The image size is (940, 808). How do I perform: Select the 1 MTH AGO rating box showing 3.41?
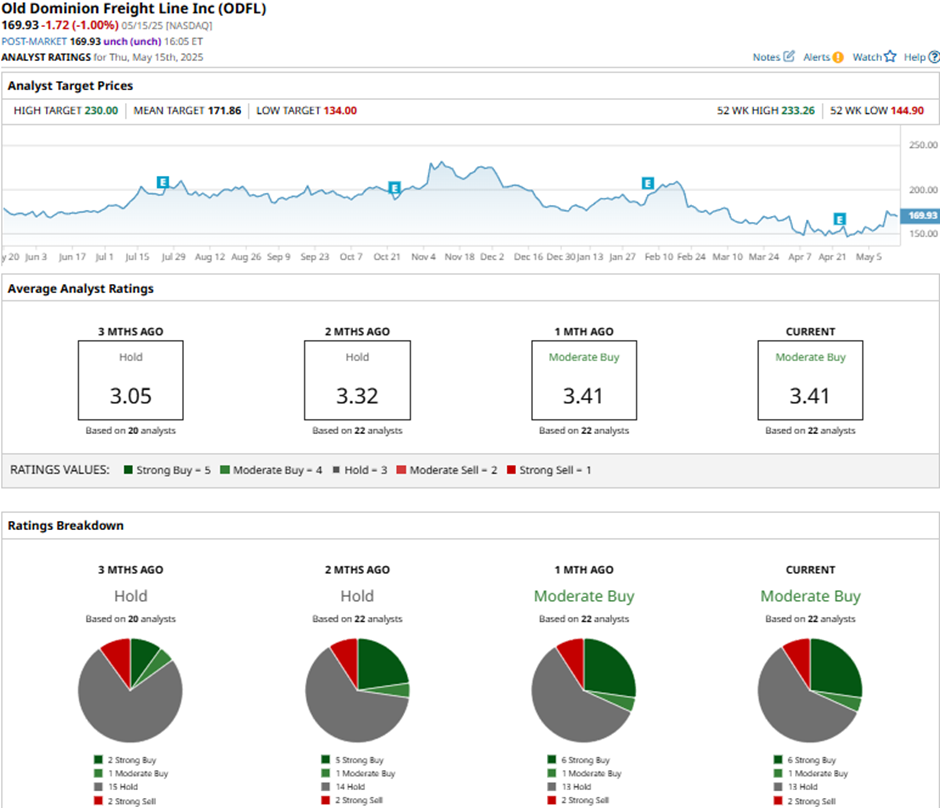pyautogui.click(x=584, y=380)
